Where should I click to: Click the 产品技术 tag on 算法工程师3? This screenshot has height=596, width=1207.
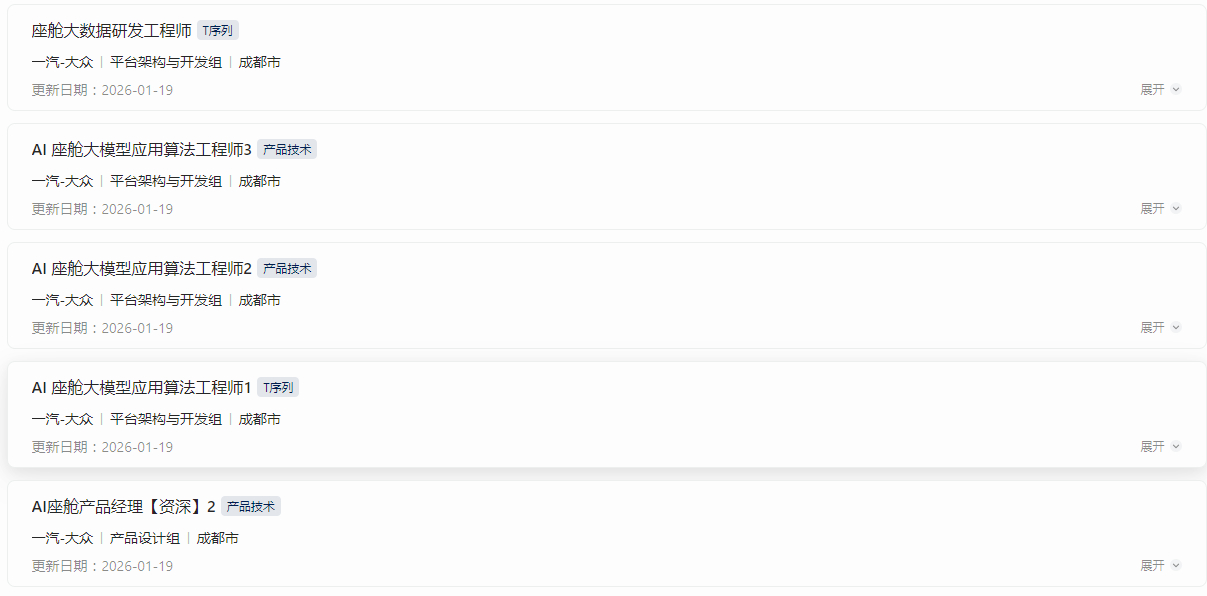287,150
